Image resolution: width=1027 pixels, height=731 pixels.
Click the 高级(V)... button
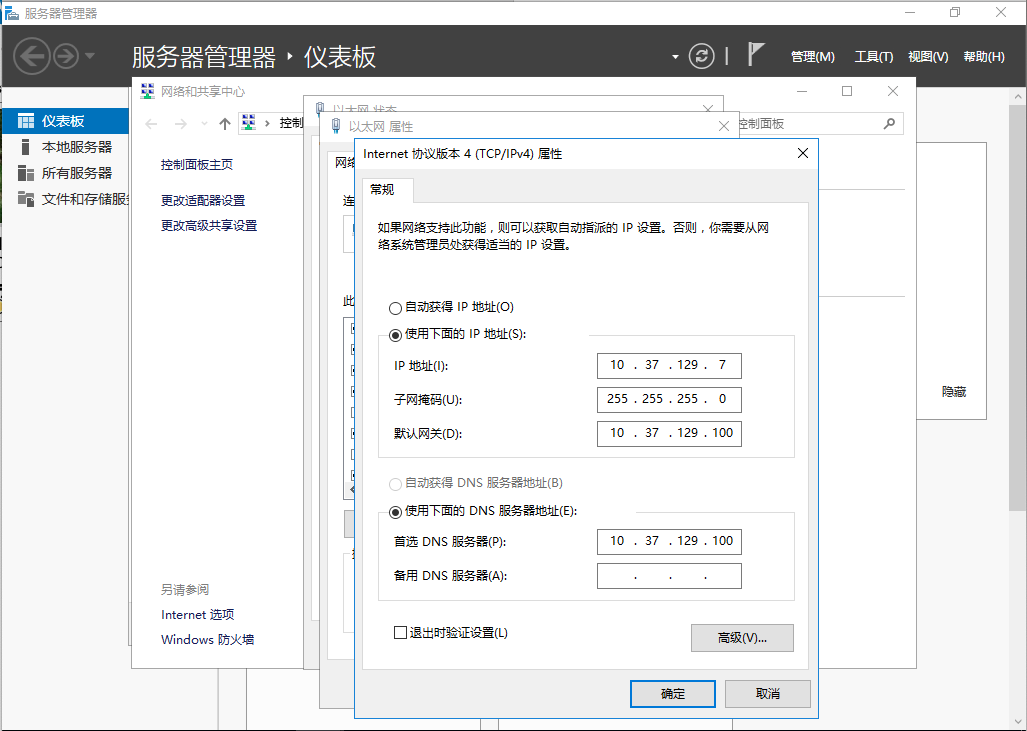pyautogui.click(x=742, y=638)
